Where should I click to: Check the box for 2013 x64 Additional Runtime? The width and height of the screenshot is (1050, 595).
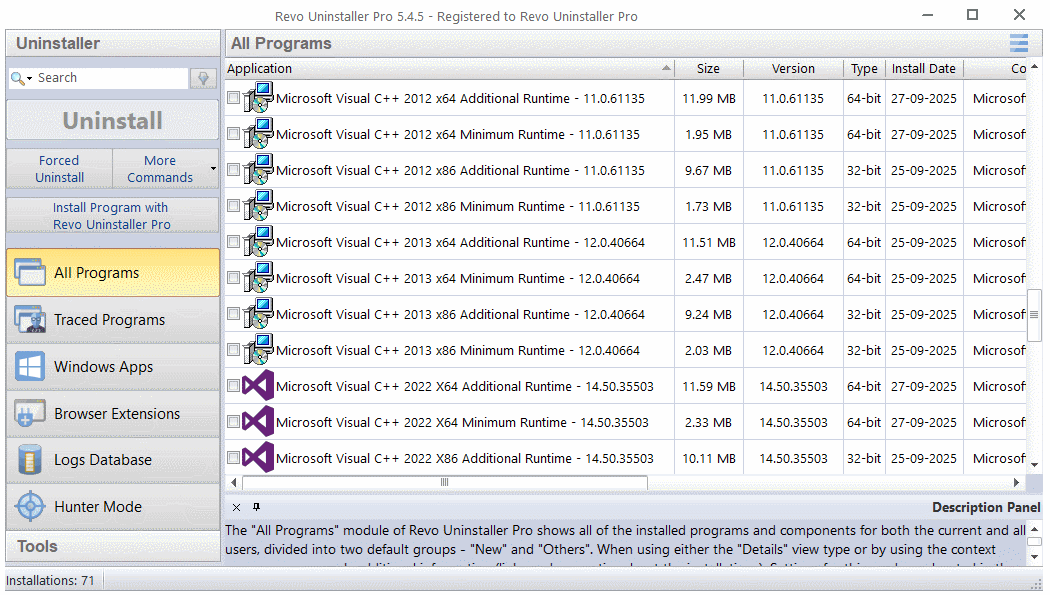233,242
